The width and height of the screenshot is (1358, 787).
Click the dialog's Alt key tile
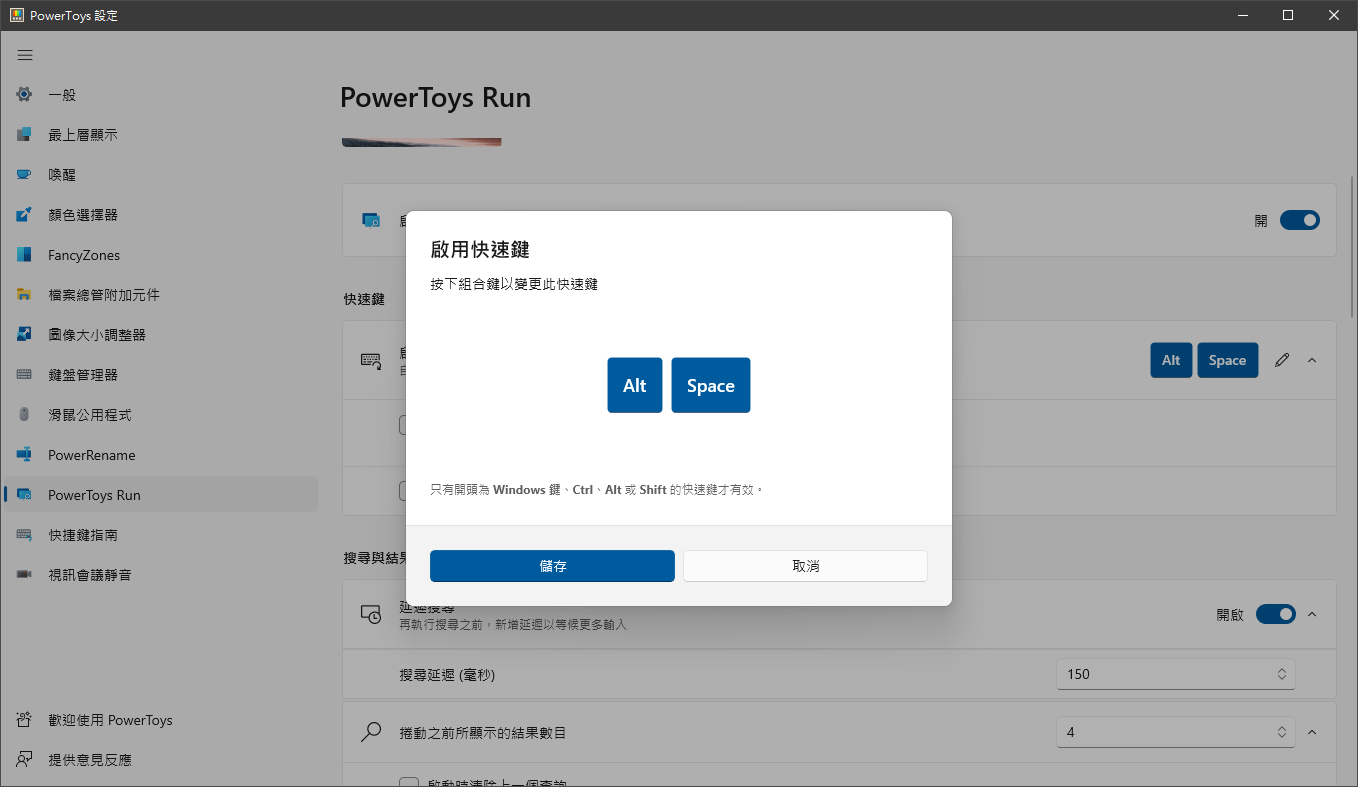pos(635,385)
